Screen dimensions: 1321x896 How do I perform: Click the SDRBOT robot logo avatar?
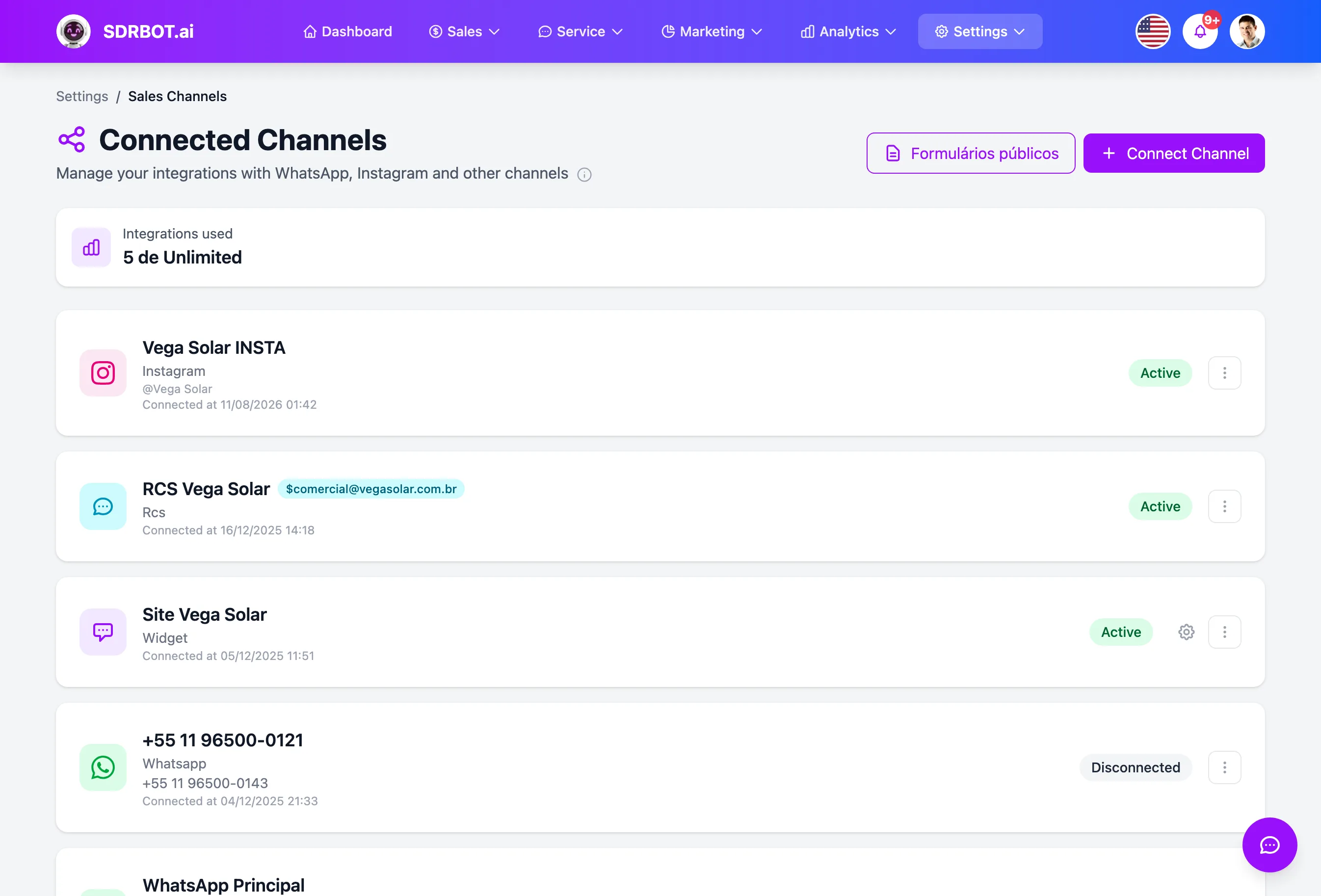(x=73, y=31)
